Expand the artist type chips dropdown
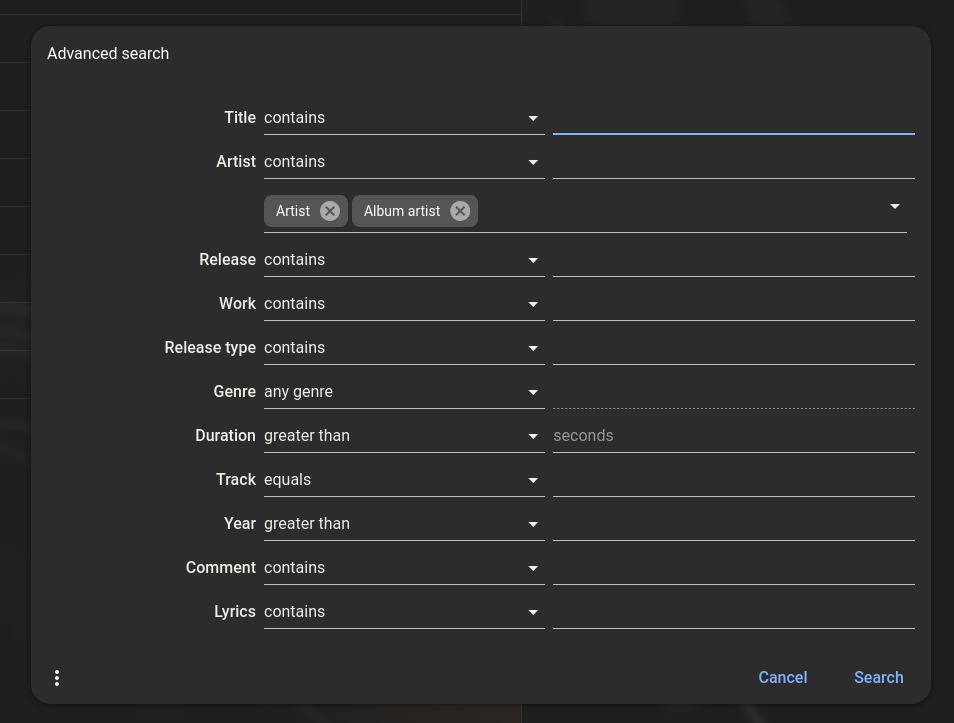This screenshot has height=723, width=954. (x=894, y=206)
